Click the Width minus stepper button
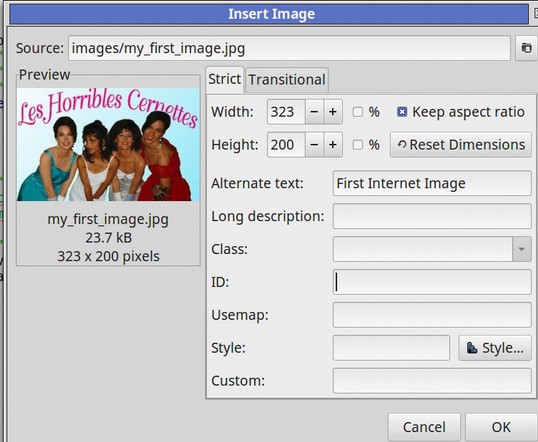The image size is (538, 442). (314, 112)
